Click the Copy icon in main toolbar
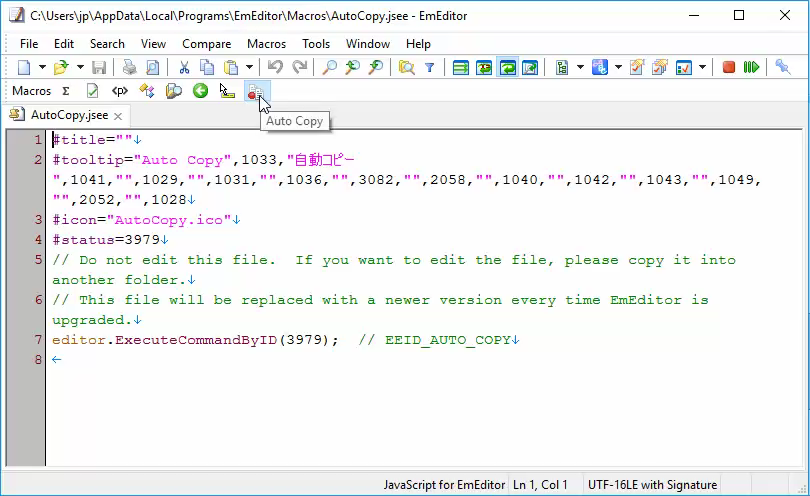Screen dimensions: 810x496 point(207,67)
